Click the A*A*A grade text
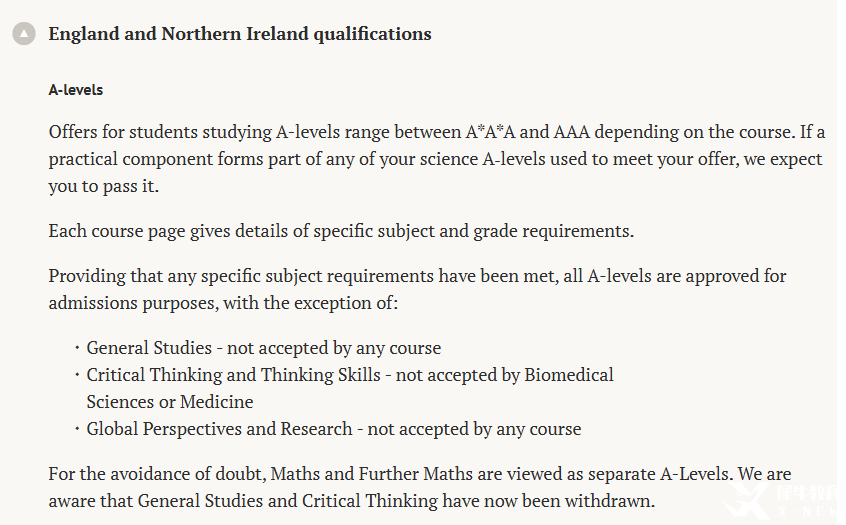This screenshot has height=525, width=846. pos(492,132)
